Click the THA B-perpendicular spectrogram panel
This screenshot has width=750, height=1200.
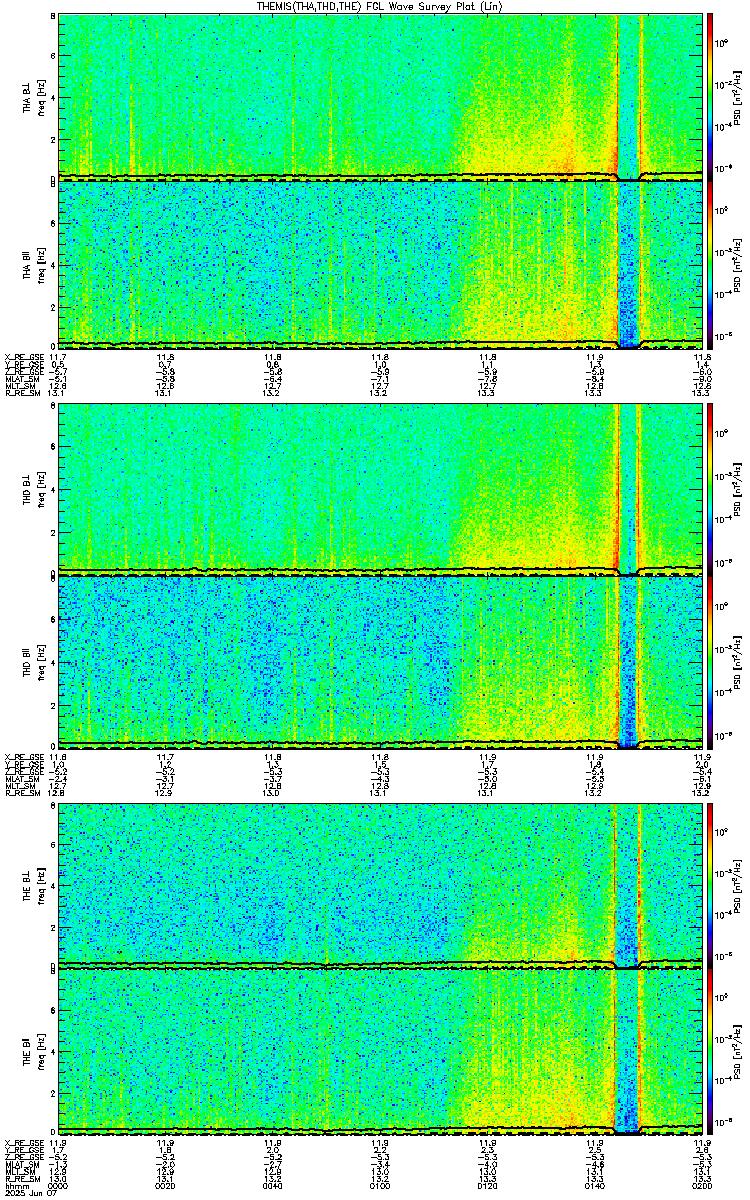click(x=380, y=96)
